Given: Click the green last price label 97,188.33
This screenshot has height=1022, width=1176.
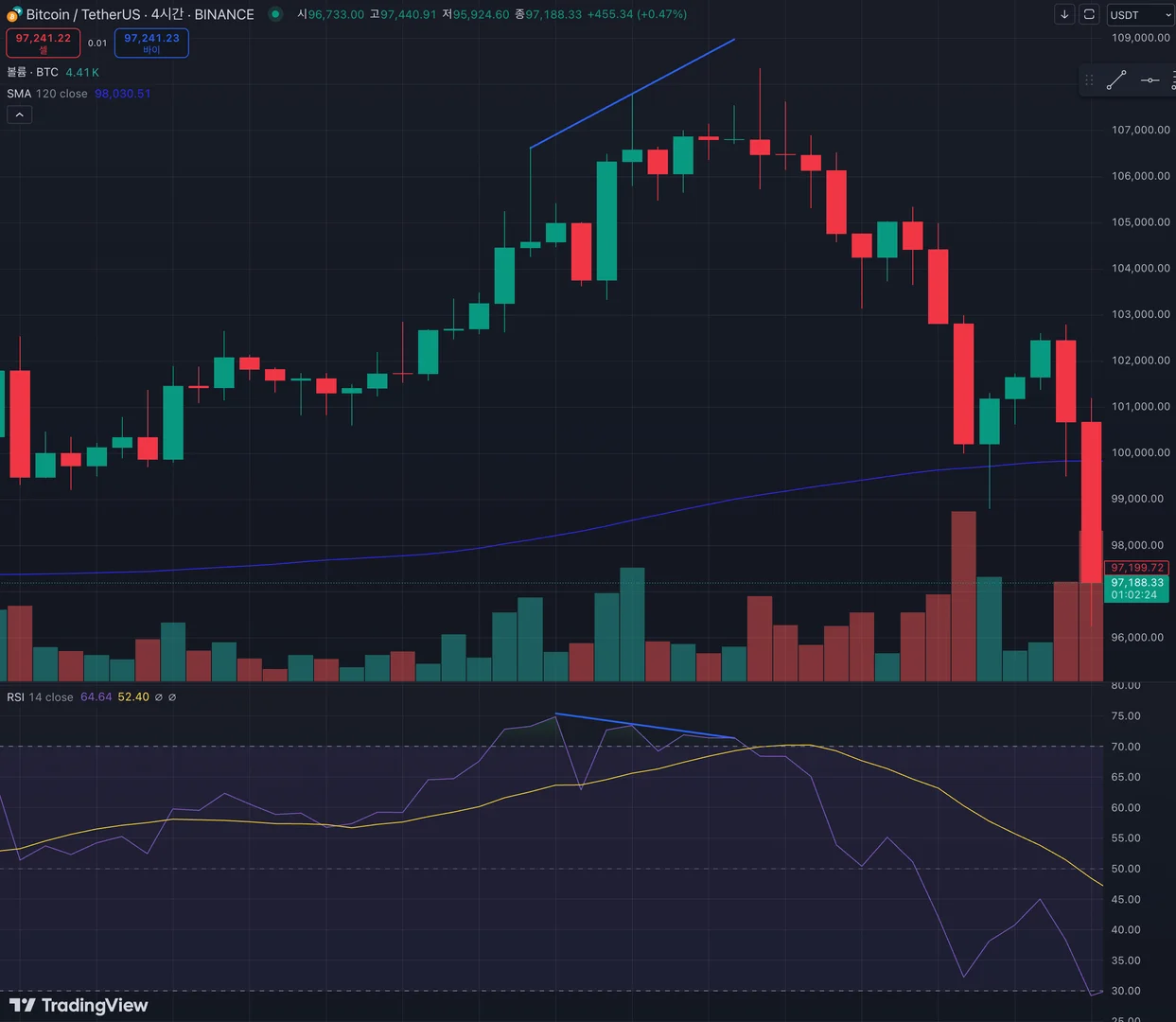Looking at the screenshot, I should pos(1136,589).
